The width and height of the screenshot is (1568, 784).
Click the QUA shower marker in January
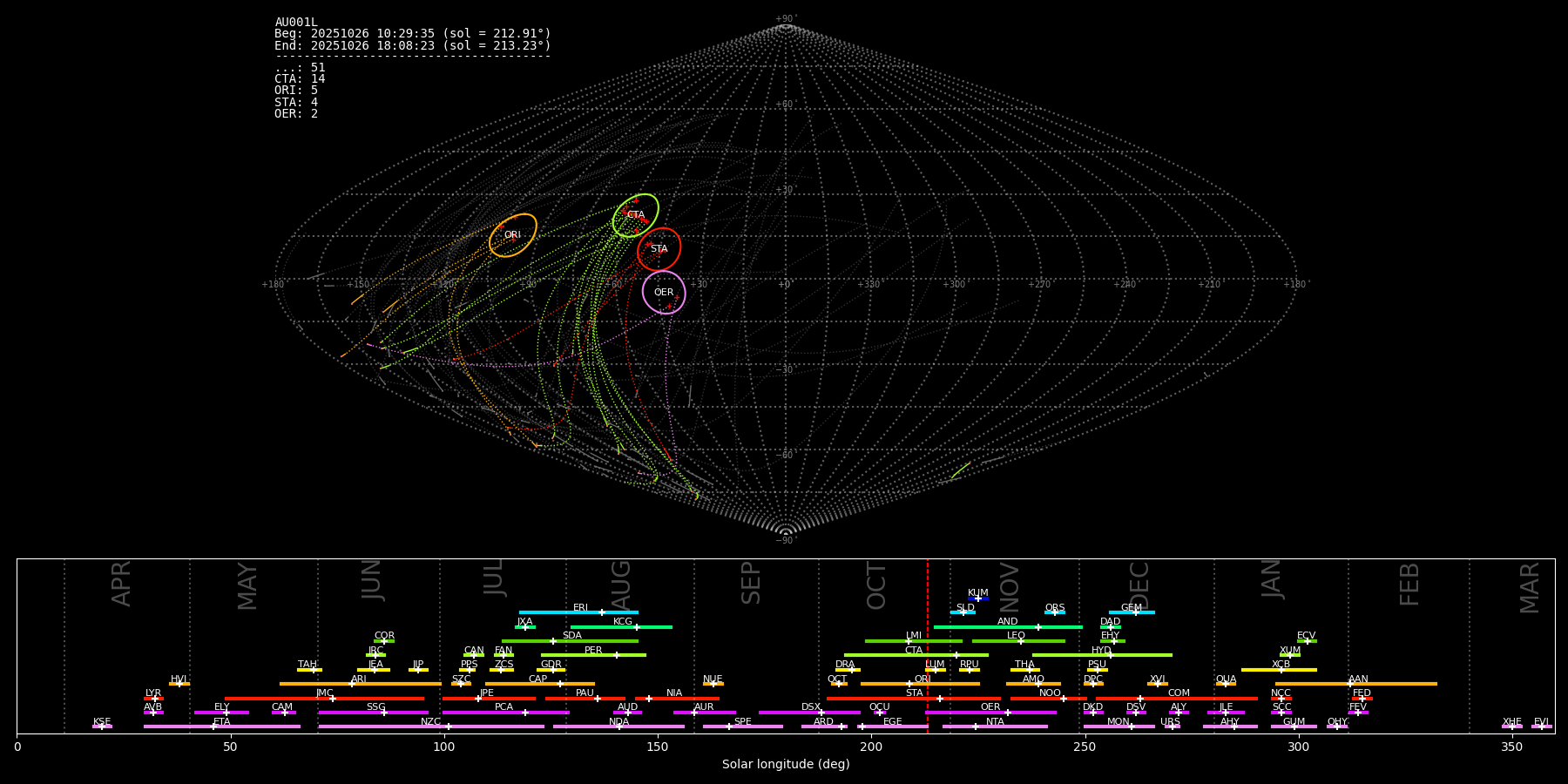tap(1226, 684)
